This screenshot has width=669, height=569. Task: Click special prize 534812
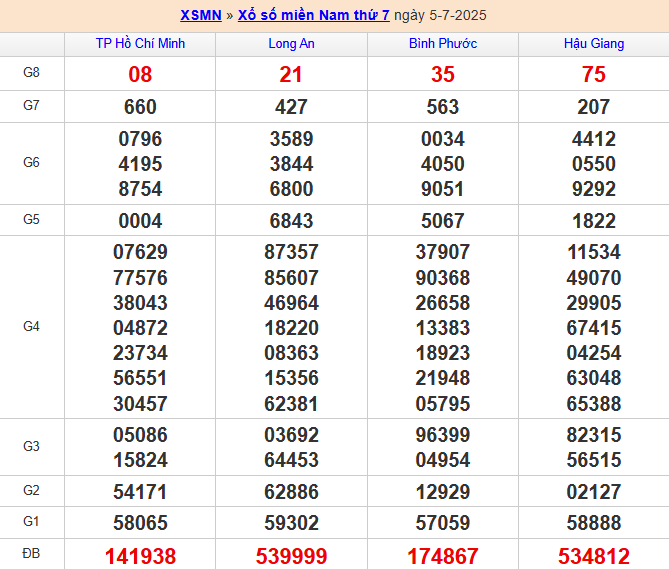[x=594, y=557]
